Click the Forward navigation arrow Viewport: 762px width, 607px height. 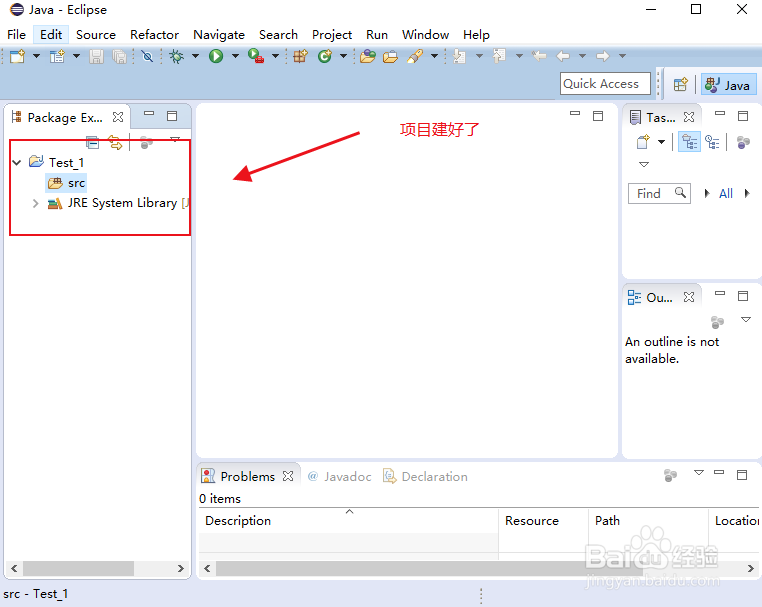click(603, 56)
